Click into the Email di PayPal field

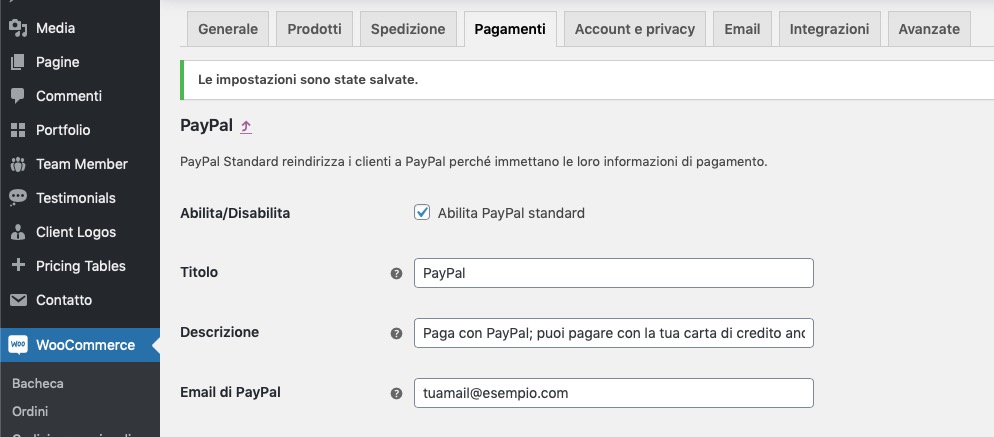[x=614, y=393]
